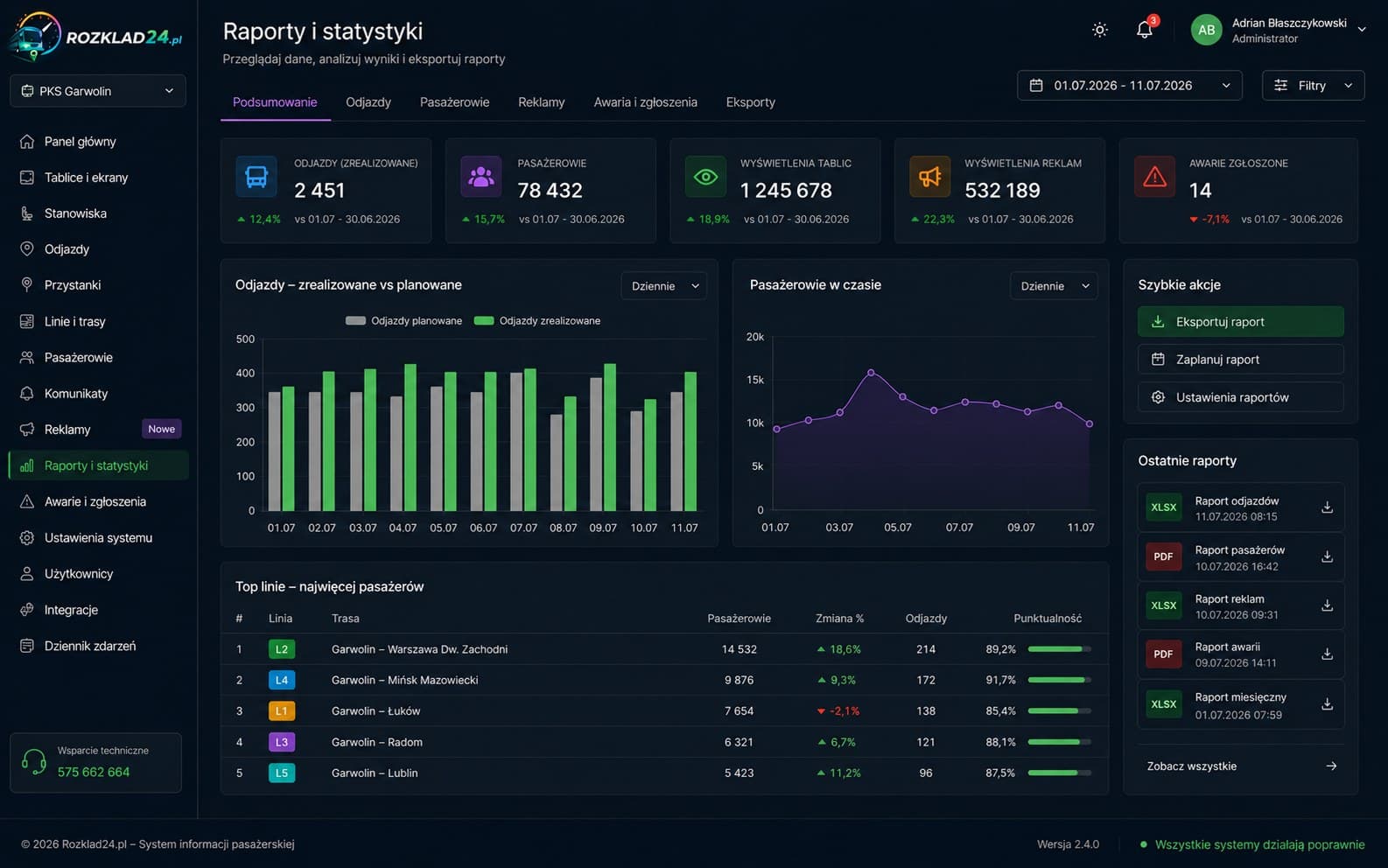Switch to the Odjazdy tab

click(368, 102)
